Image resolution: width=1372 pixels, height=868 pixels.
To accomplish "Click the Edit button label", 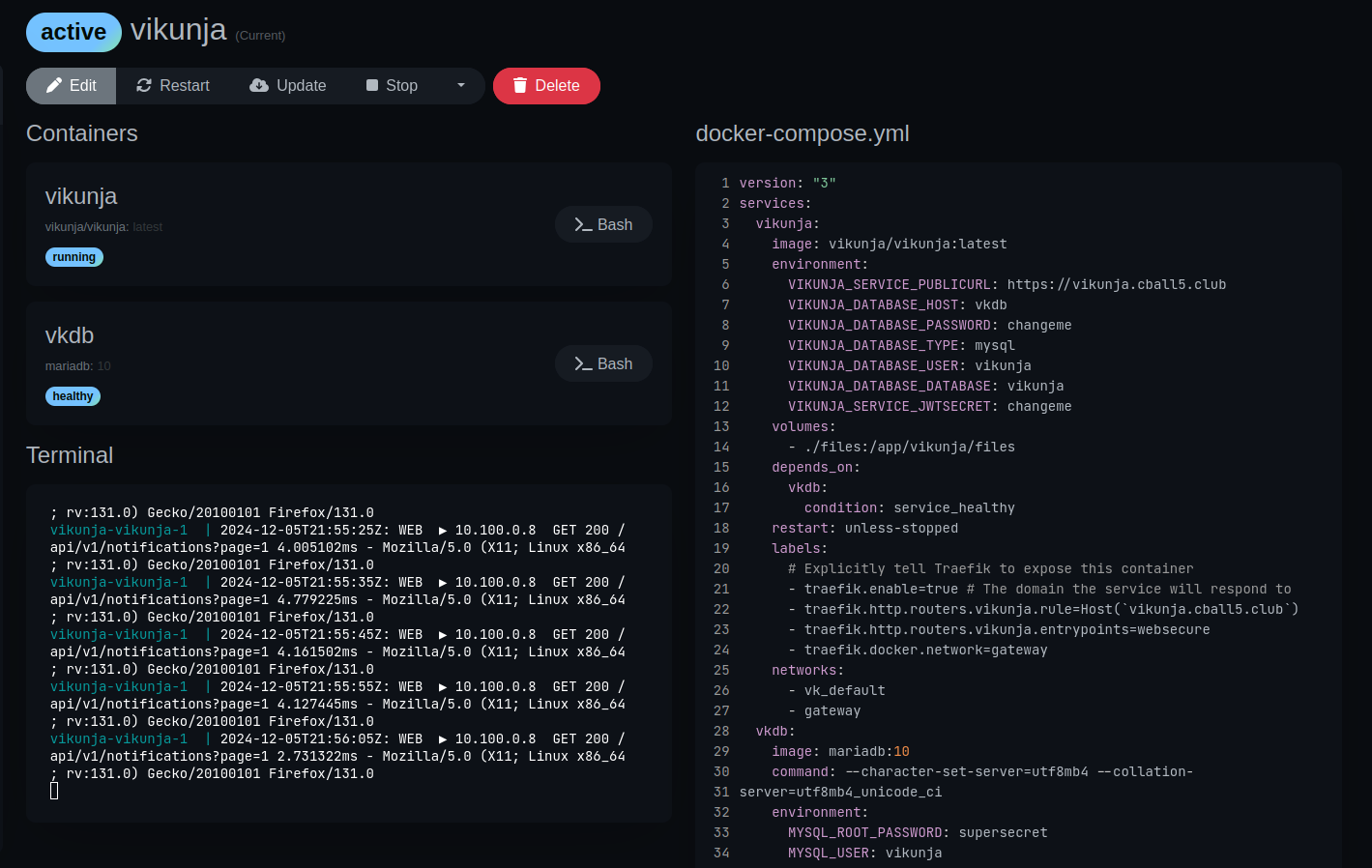I will click(x=83, y=85).
